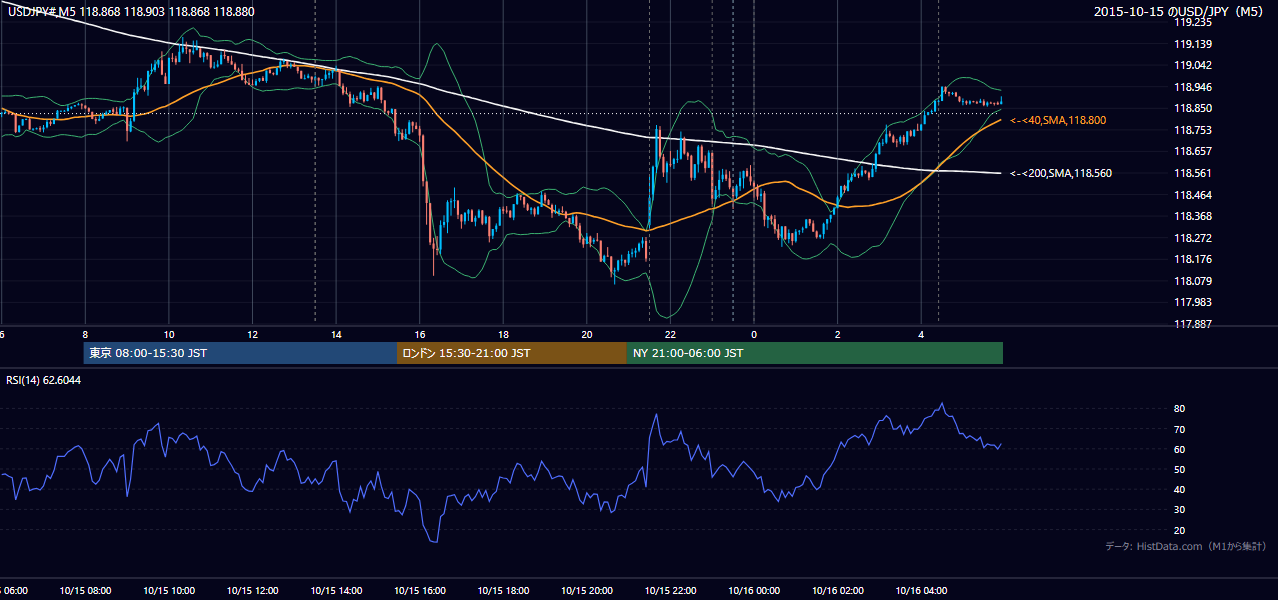Click hour label 12 under the price chart
1278x600 pixels.
252,335
